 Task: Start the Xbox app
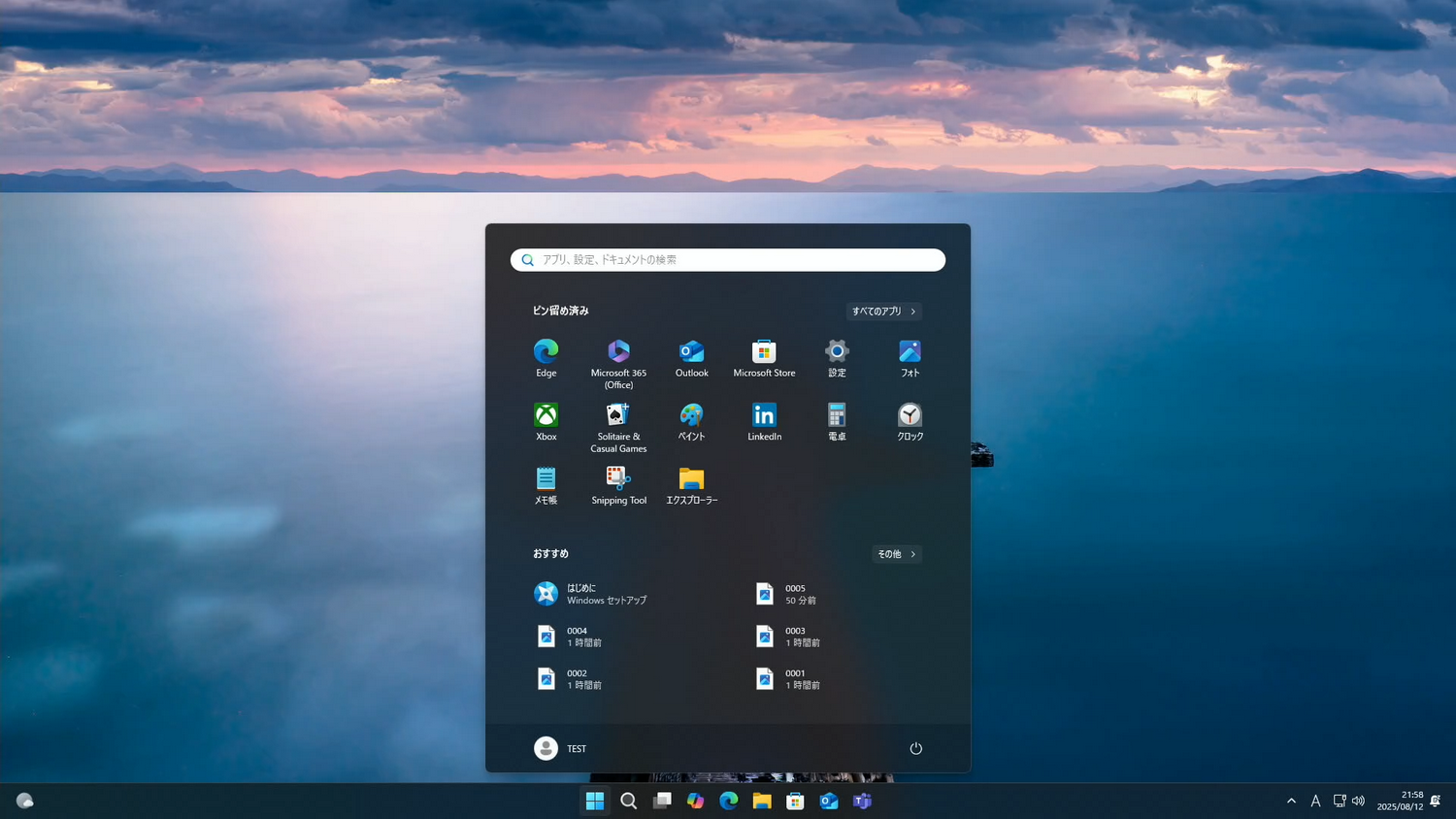click(x=546, y=417)
